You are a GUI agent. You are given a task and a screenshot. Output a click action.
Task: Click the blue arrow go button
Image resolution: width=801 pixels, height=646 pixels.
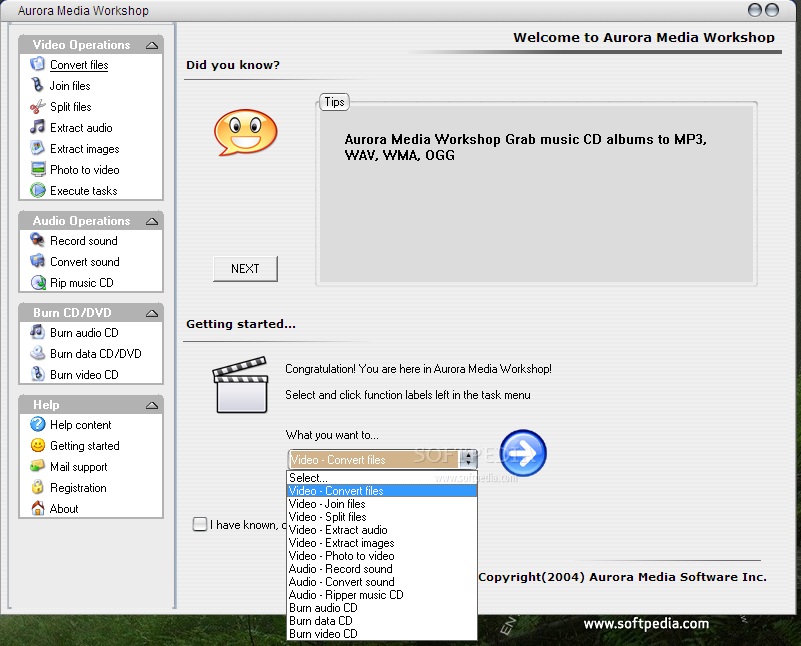(x=523, y=453)
